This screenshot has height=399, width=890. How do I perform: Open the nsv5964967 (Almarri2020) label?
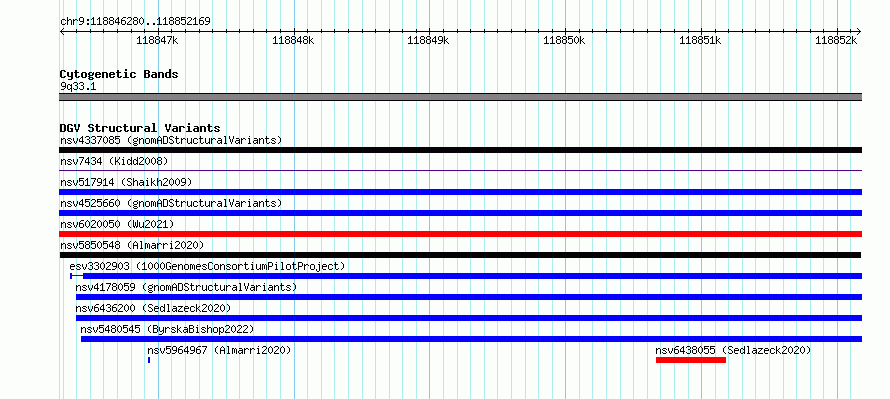pyautogui.click(x=219, y=350)
